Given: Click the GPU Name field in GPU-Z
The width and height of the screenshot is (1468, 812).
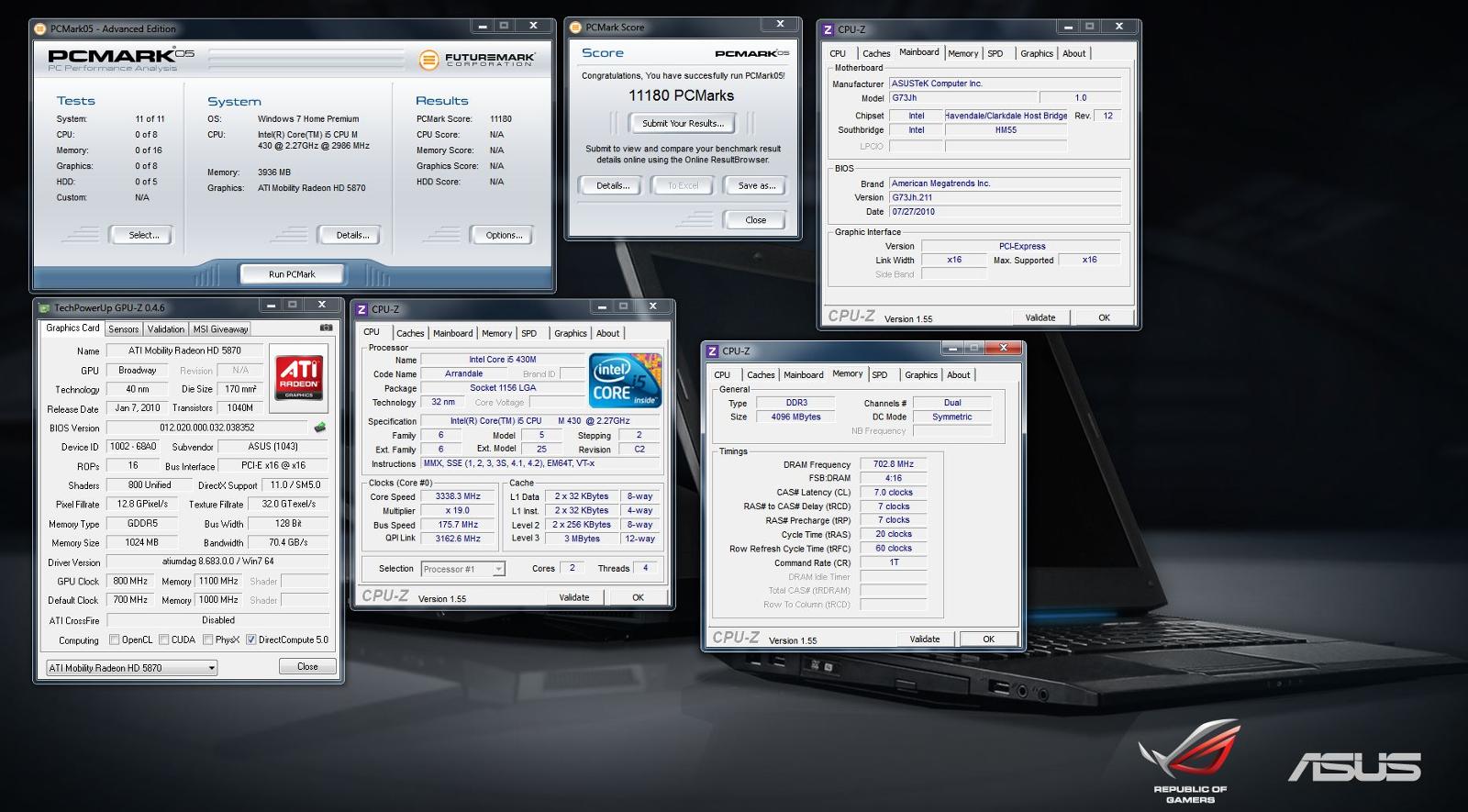Looking at the screenshot, I should coord(184,350).
